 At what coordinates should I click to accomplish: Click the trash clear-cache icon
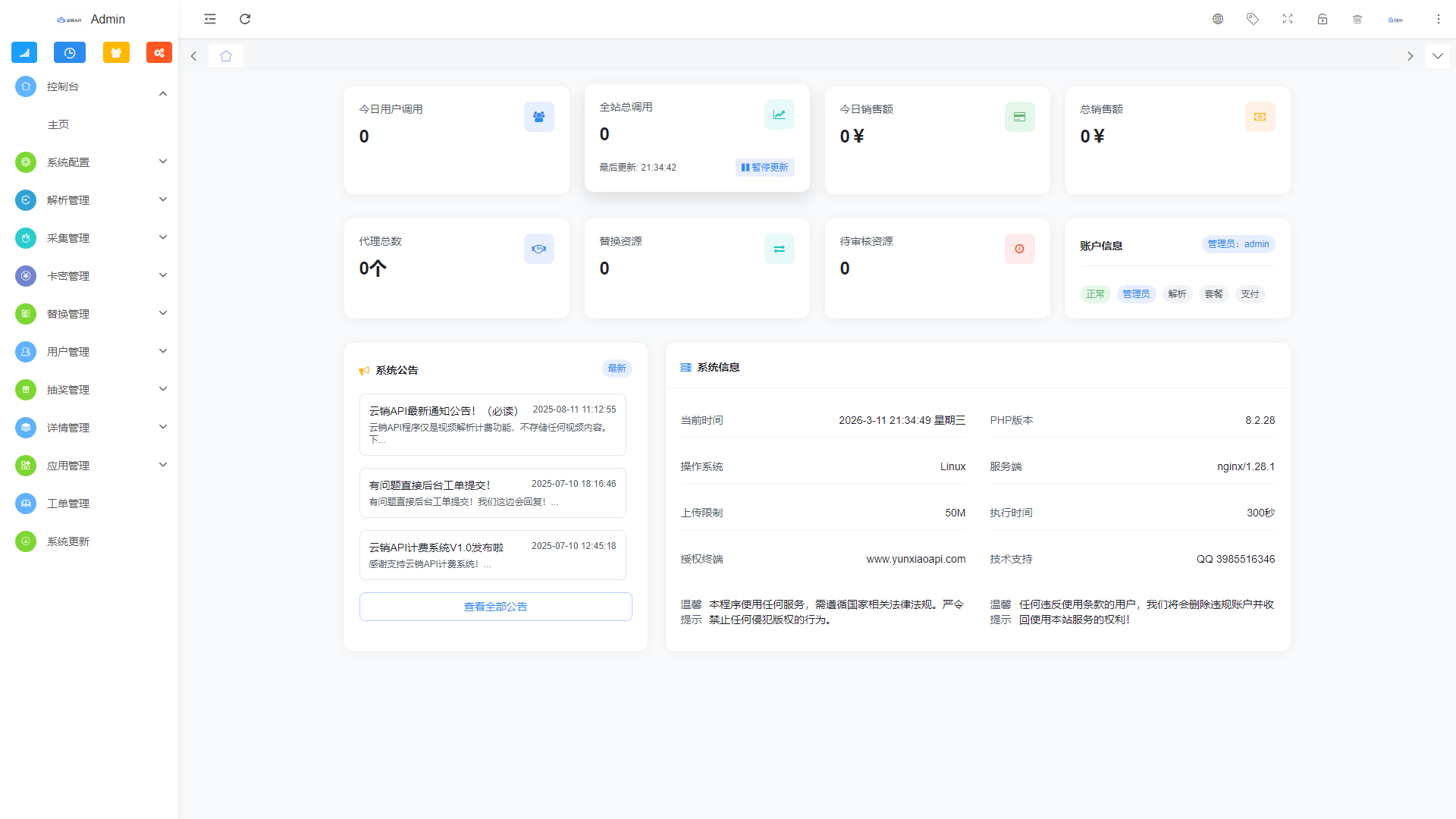point(1357,19)
